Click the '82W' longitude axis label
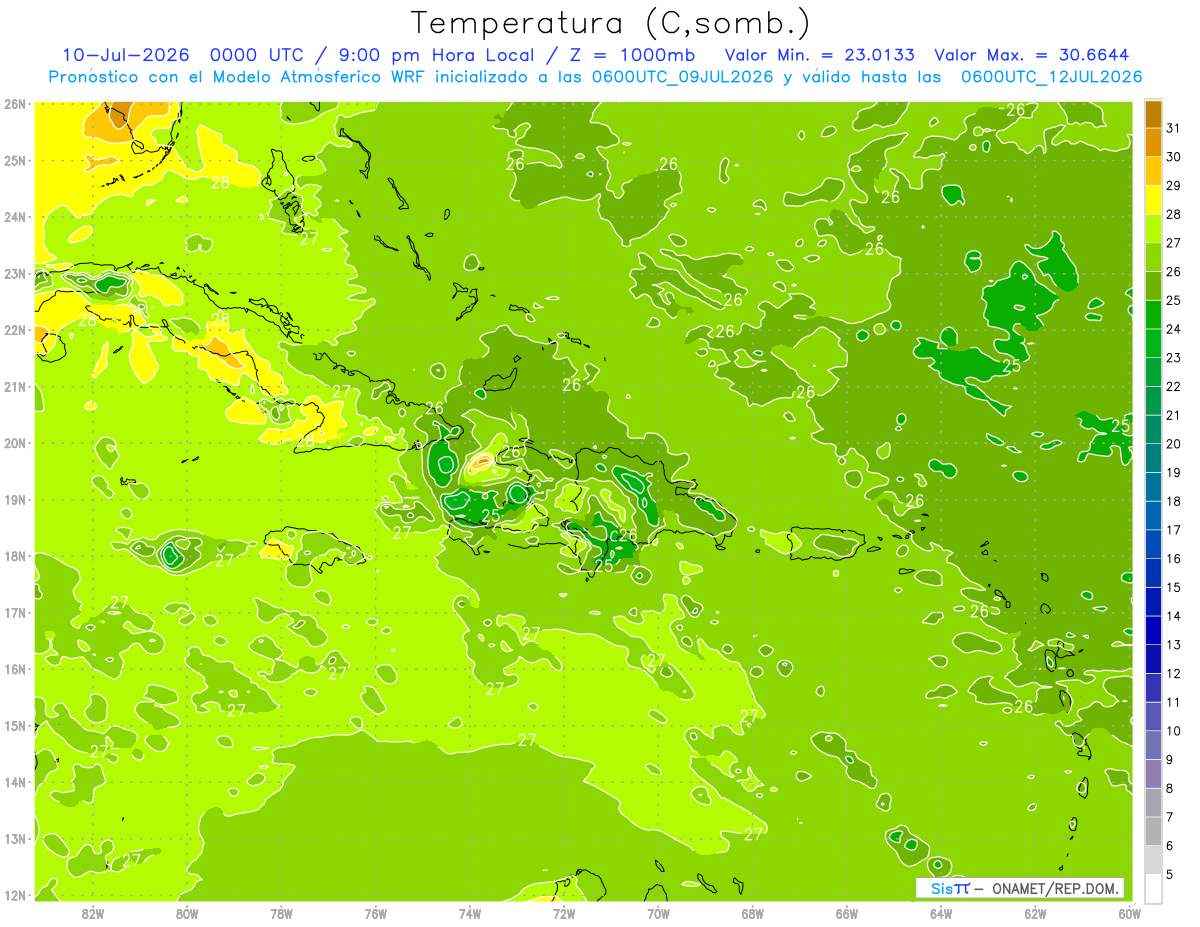1200x927 pixels. [x=93, y=913]
